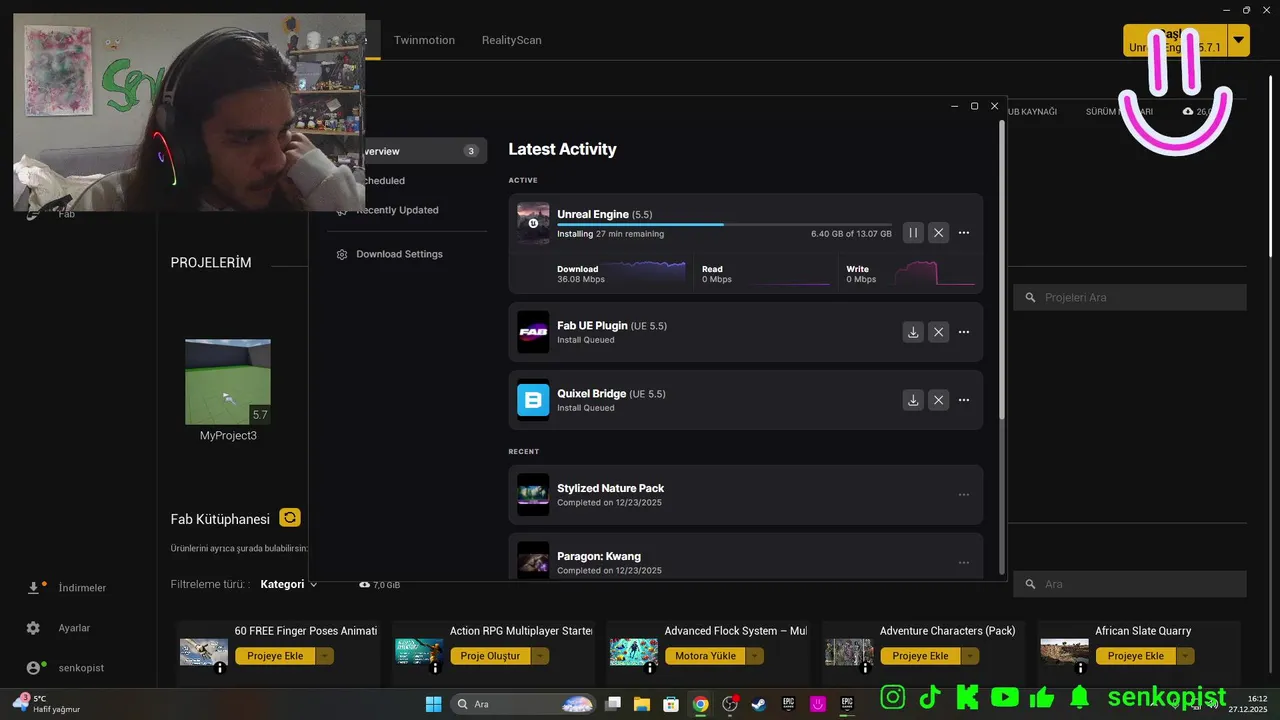
Task: Open the Kategori filter dropdown
Action: tap(288, 584)
